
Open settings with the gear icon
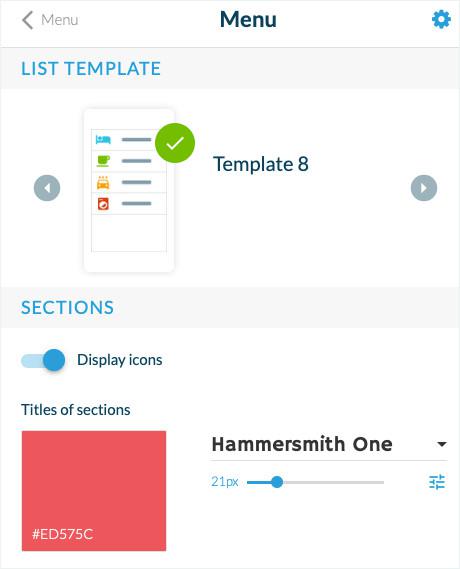coord(441,19)
